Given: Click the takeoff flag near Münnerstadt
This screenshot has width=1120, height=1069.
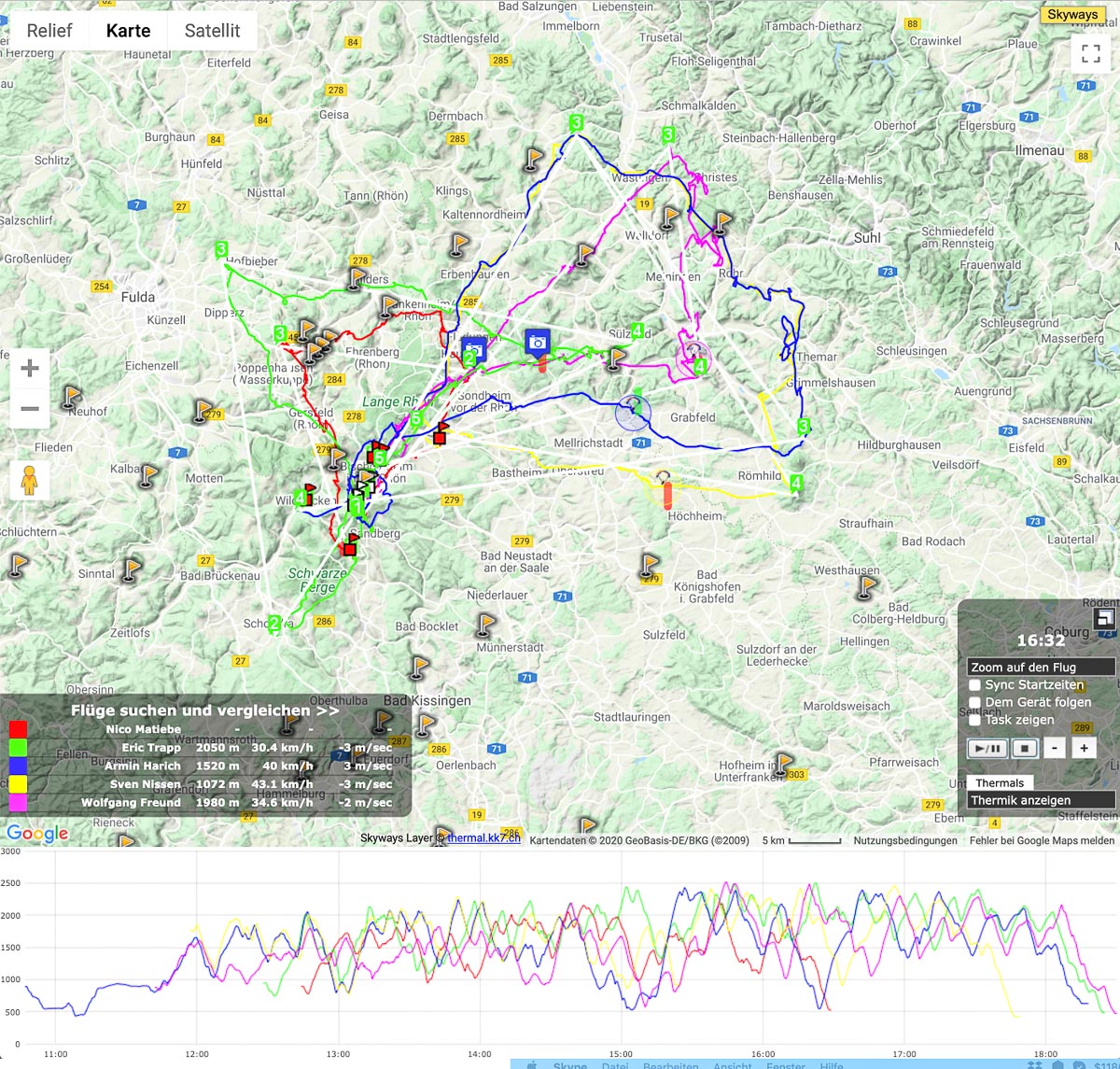Looking at the screenshot, I should 486,623.
